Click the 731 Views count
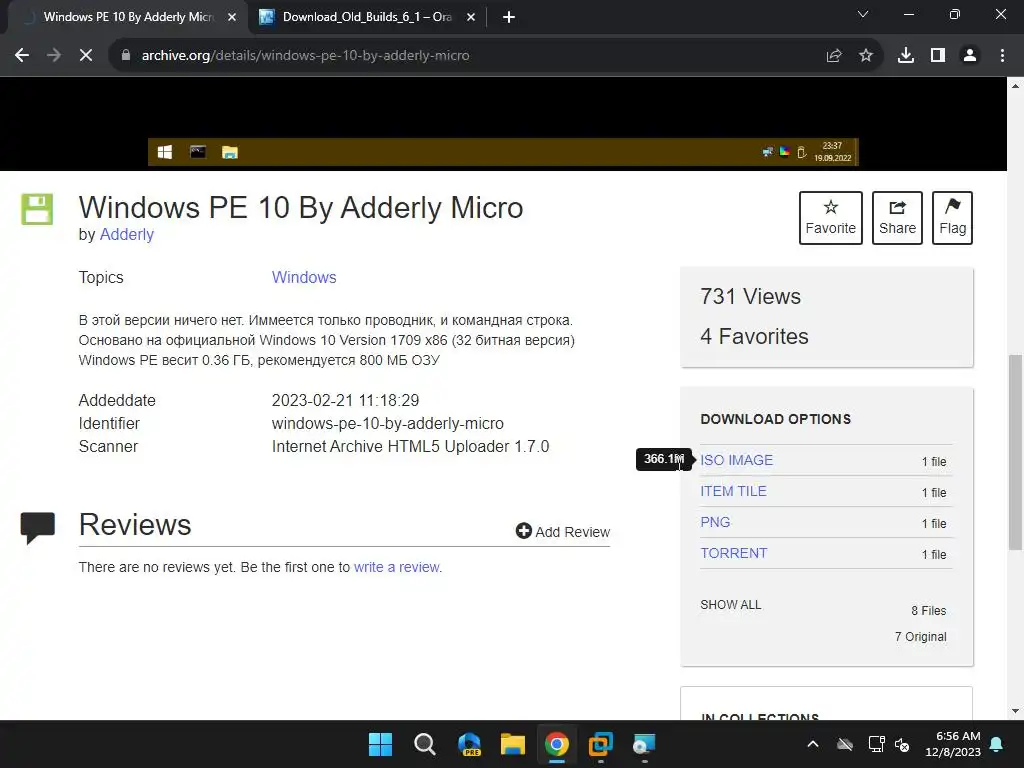This screenshot has height=768, width=1024. point(750,296)
